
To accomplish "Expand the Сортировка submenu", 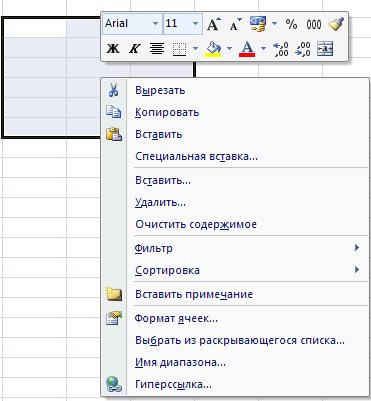I will click(x=235, y=270).
